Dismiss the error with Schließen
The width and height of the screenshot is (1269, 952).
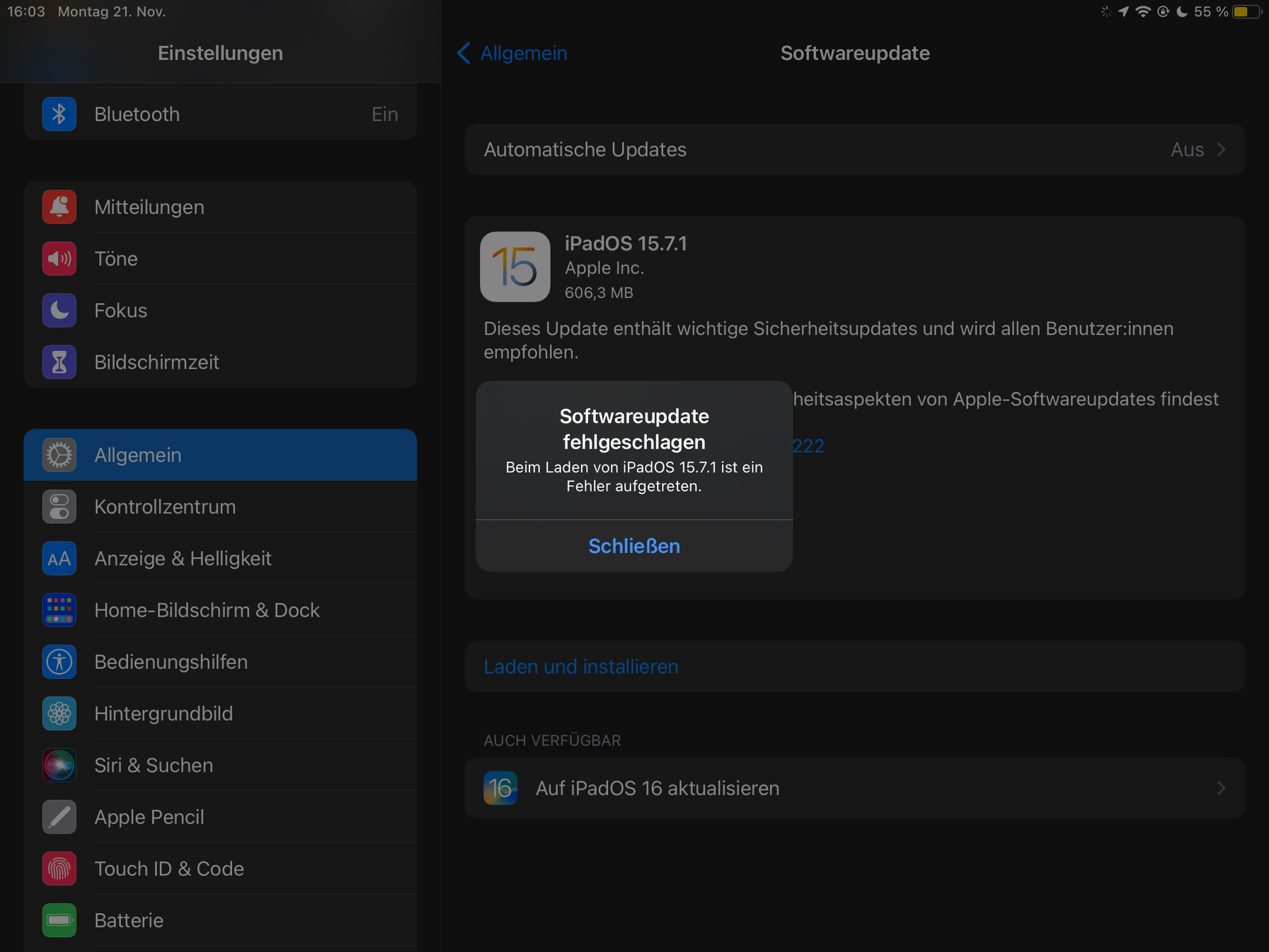[634, 546]
